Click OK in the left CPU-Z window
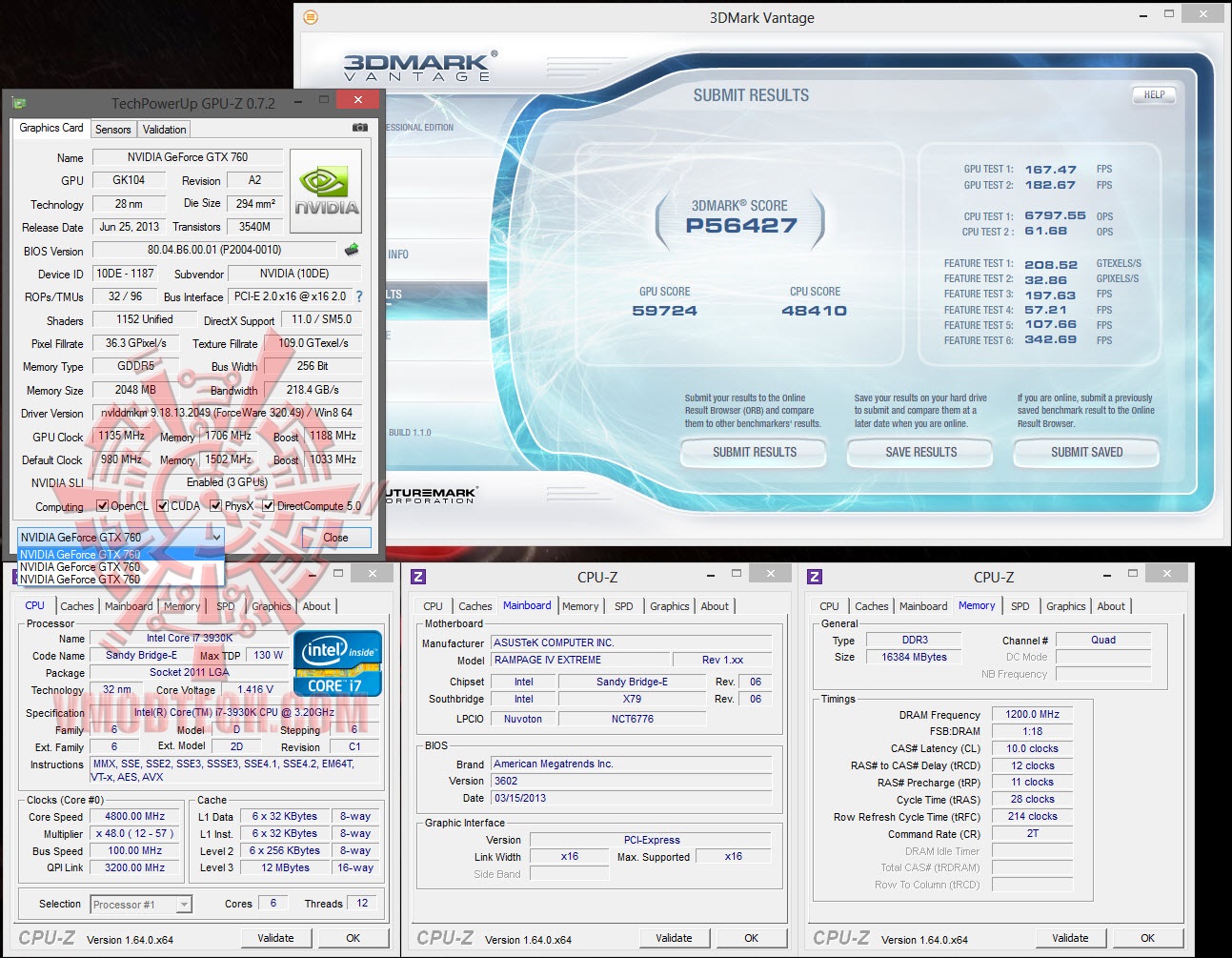The width and height of the screenshot is (1232, 958). pyautogui.click(x=353, y=938)
